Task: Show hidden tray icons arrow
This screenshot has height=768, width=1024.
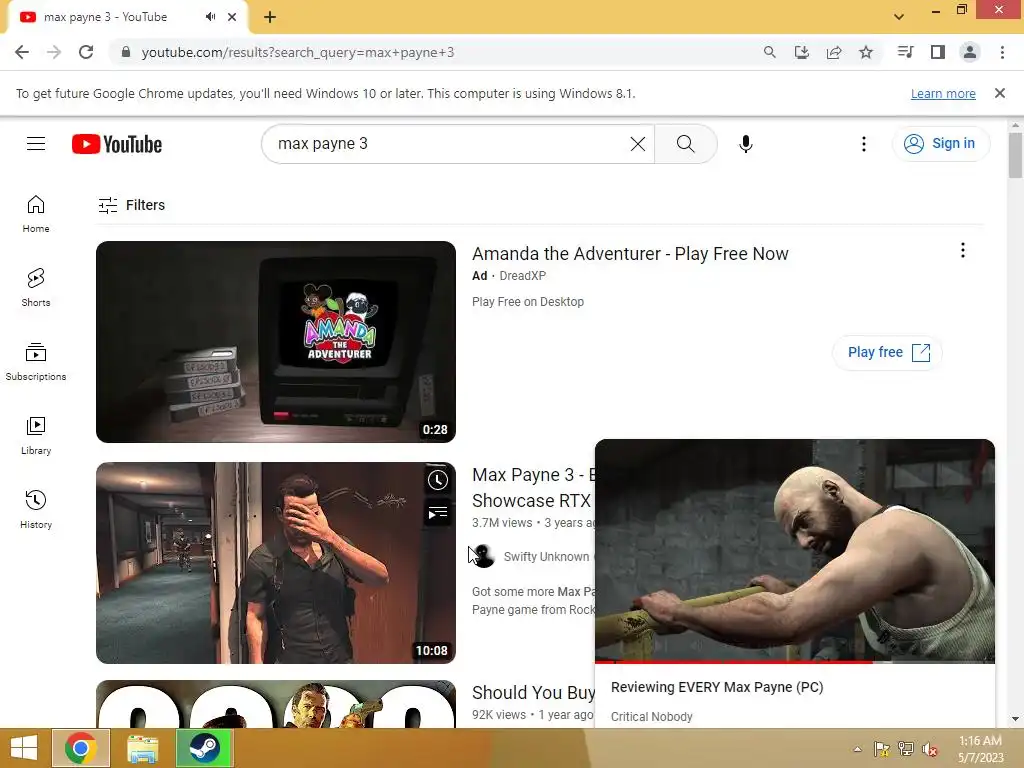Action: 857,749
